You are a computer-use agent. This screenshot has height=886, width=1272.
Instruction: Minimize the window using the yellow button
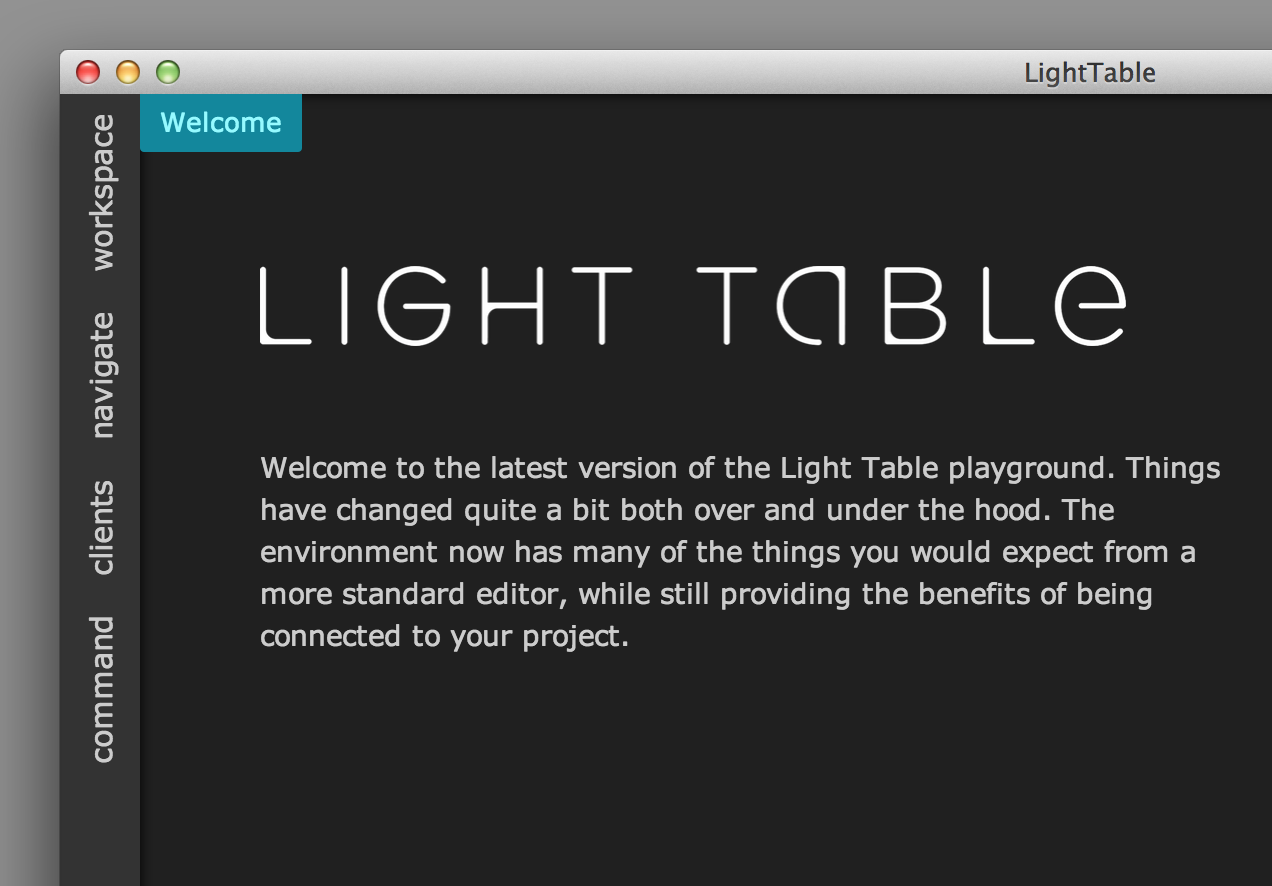point(128,72)
